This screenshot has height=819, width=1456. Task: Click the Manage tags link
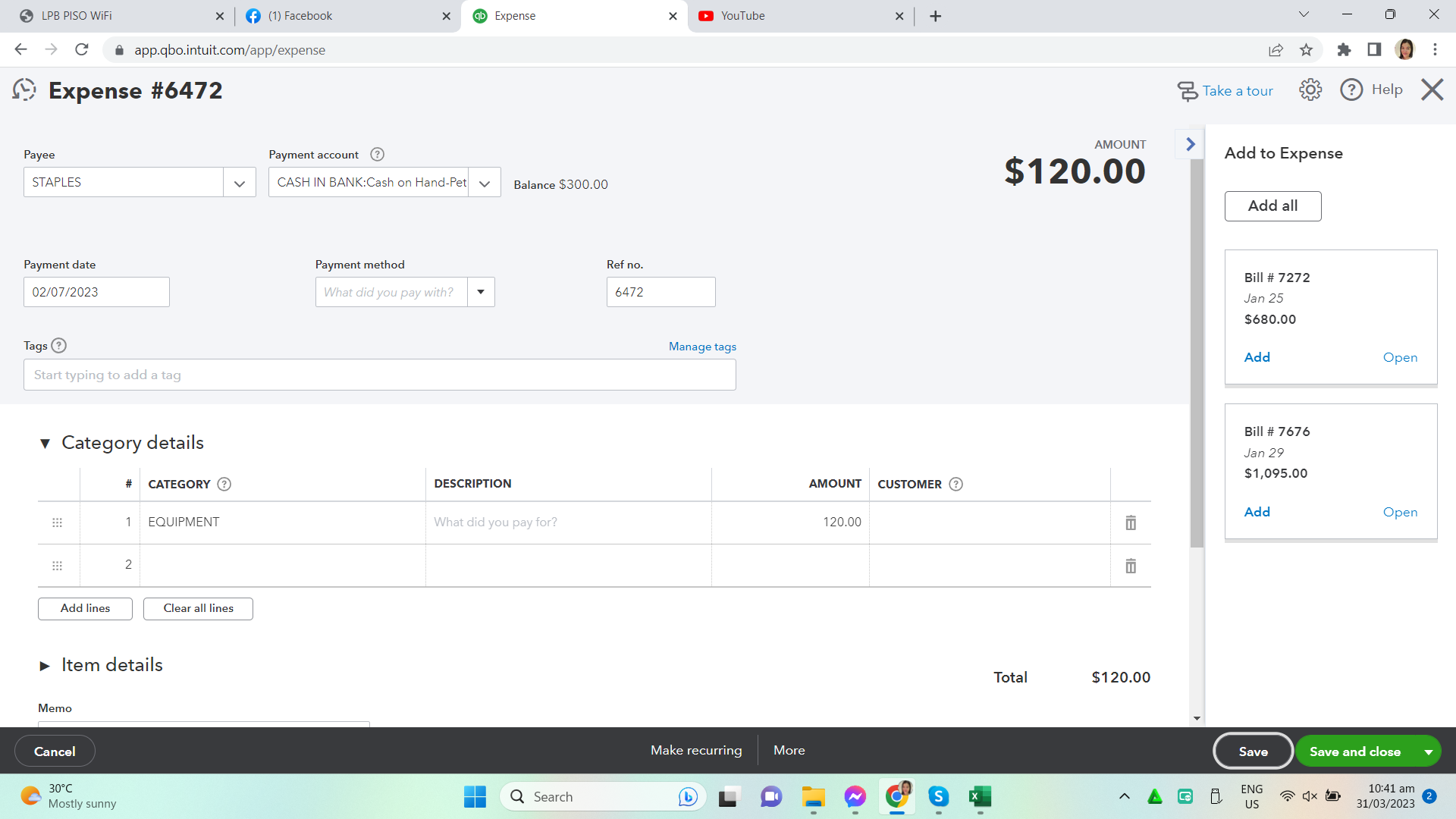point(702,347)
